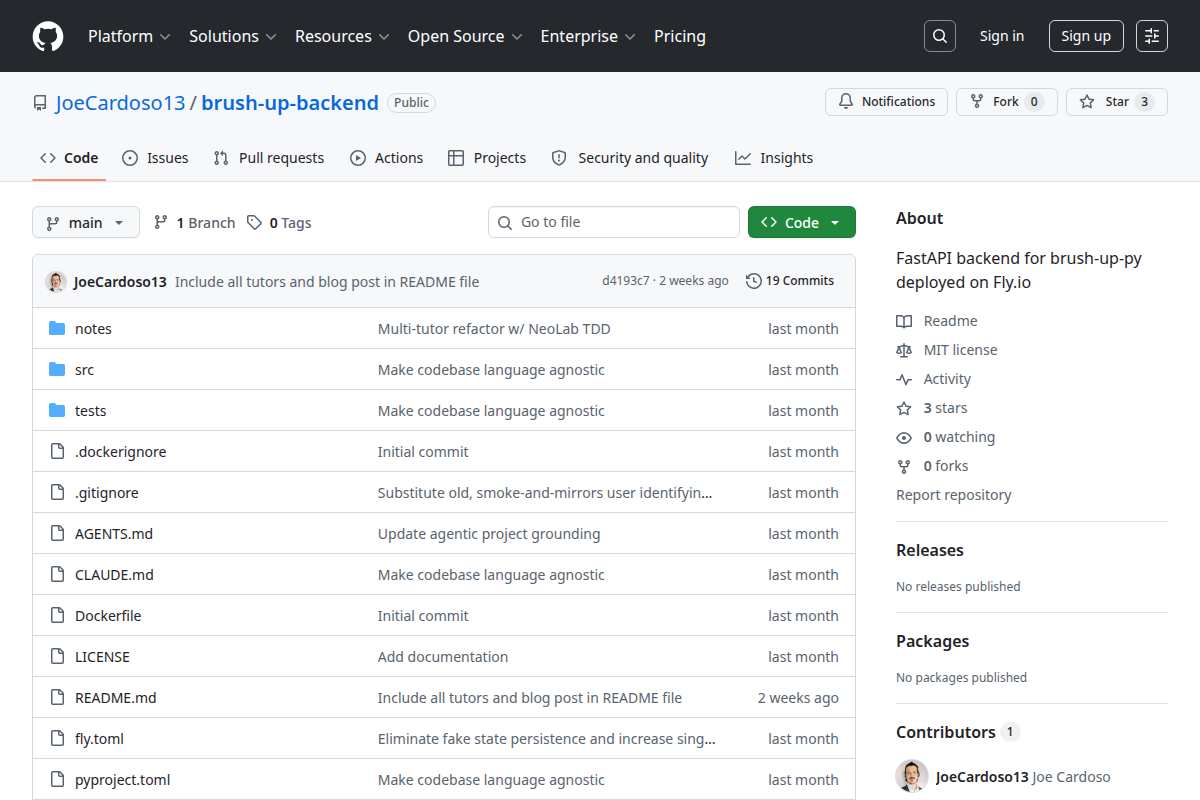Click the CLAUDE.md file icon

(57, 575)
